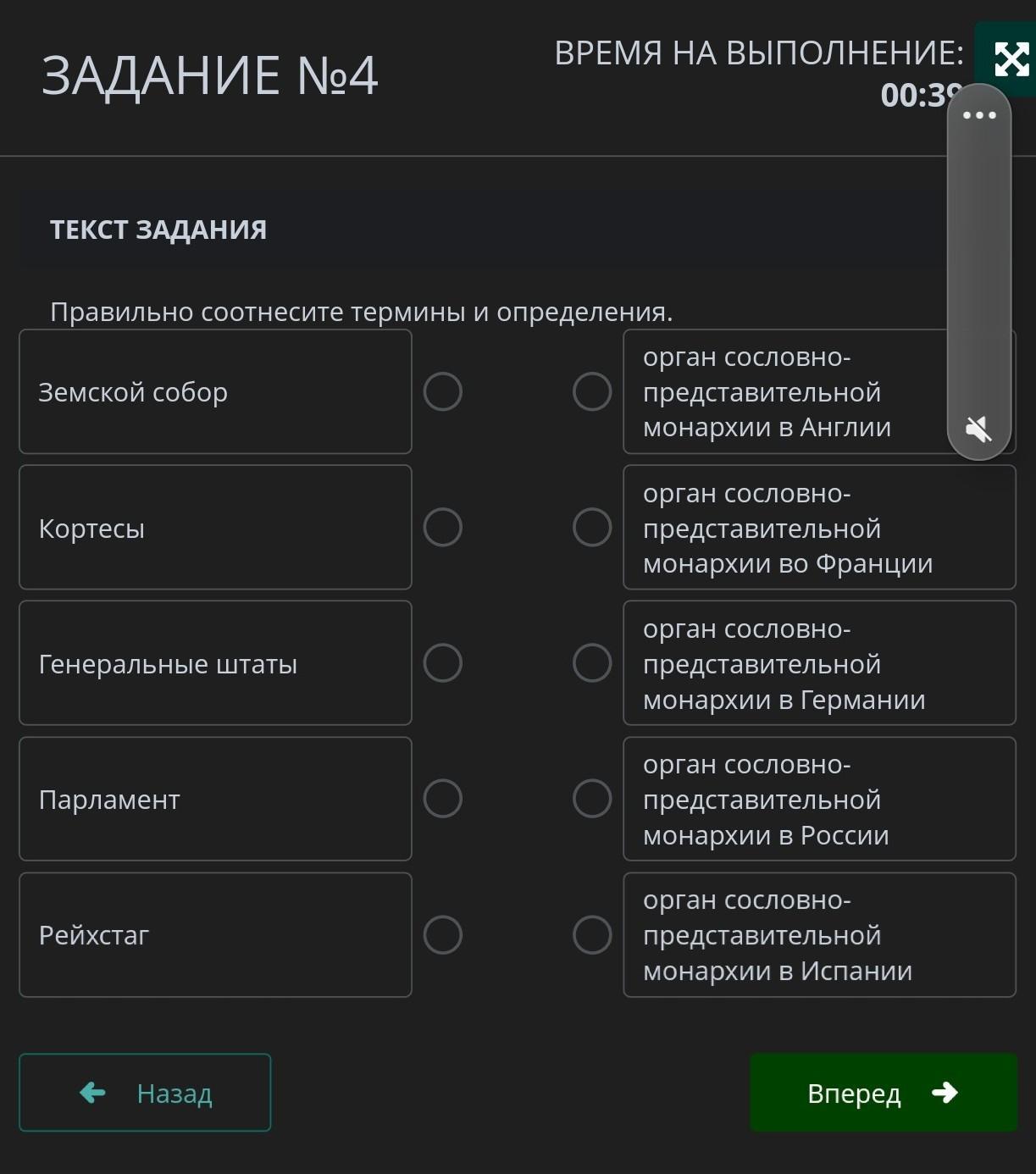This screenshot has height=1174, width=1036.
Task: Select radio for монархии в Германии
Action: 592,663
